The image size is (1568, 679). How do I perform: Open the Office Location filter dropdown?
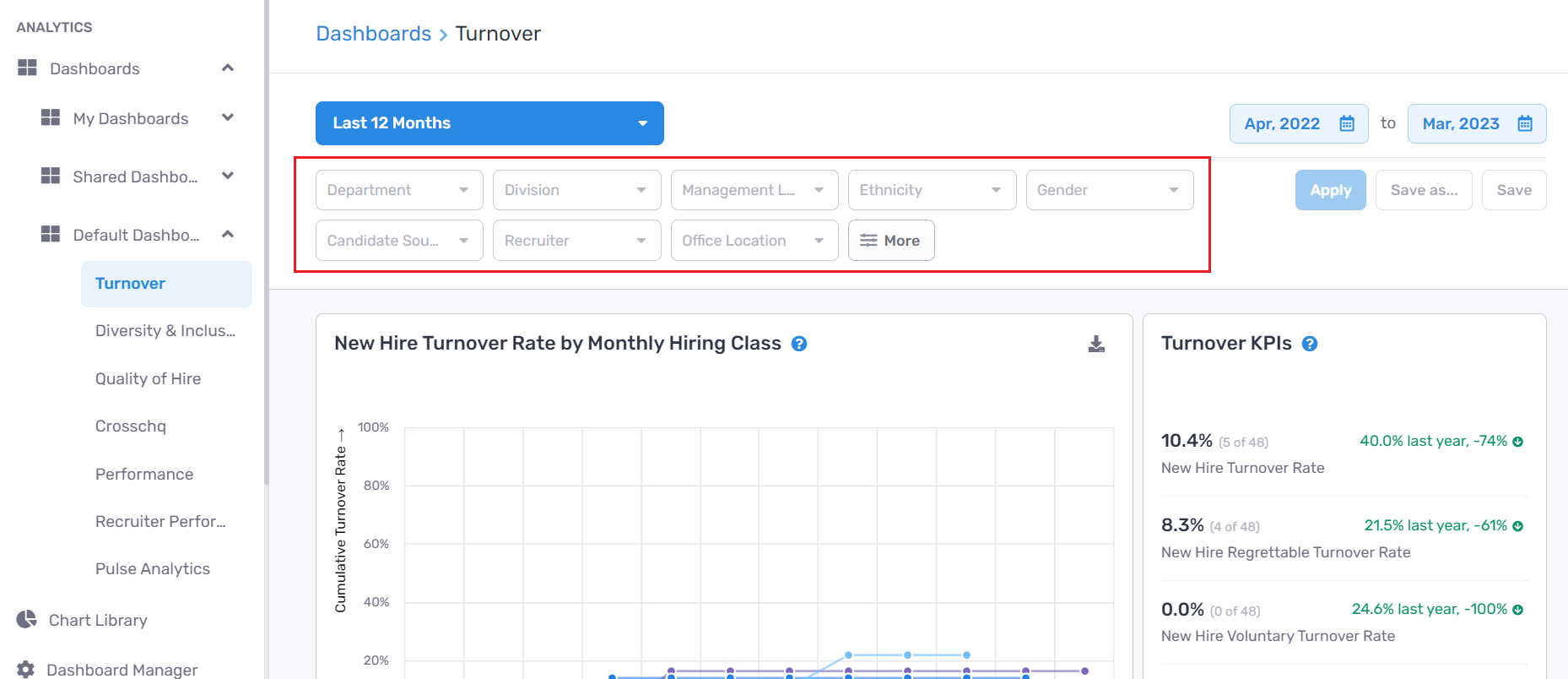[x=754, y=241]
